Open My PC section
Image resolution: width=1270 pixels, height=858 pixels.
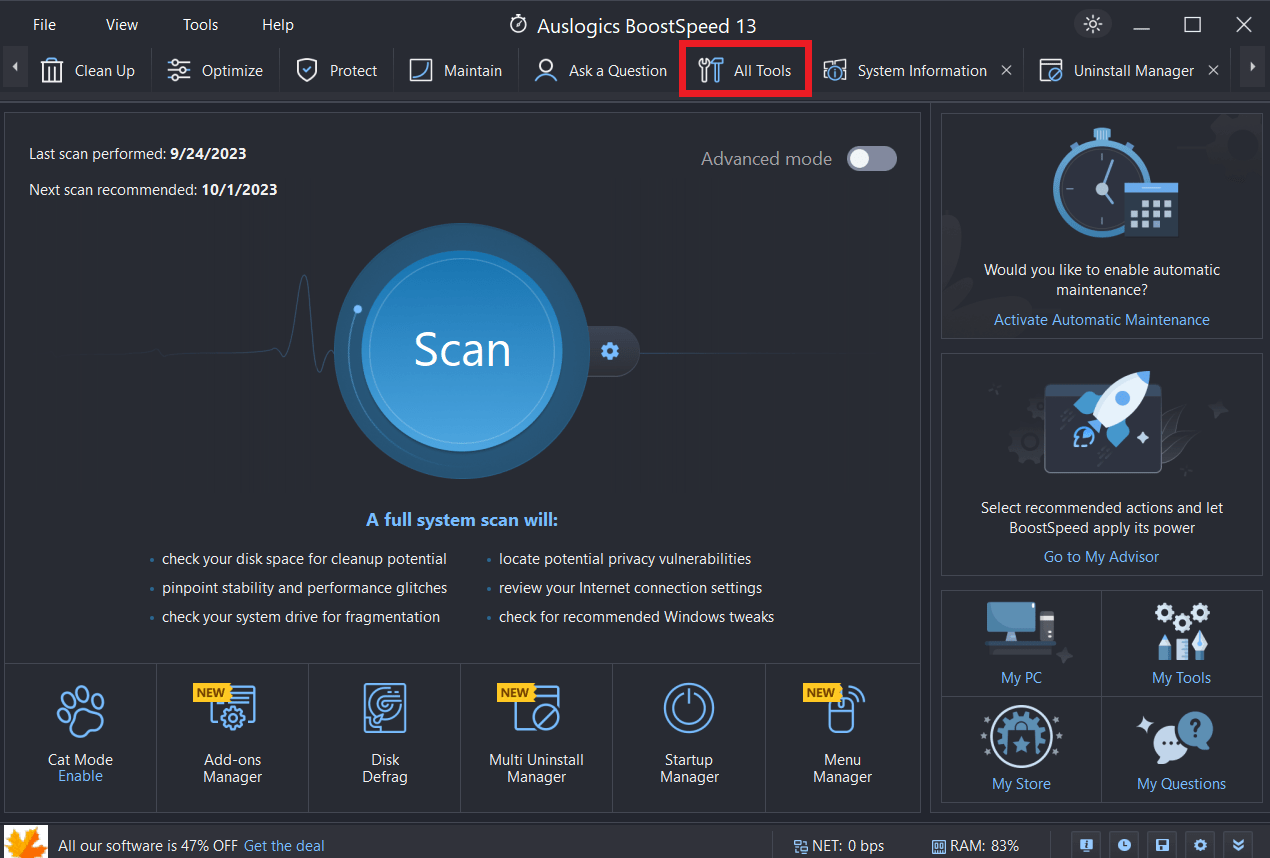click(1021, 643)
